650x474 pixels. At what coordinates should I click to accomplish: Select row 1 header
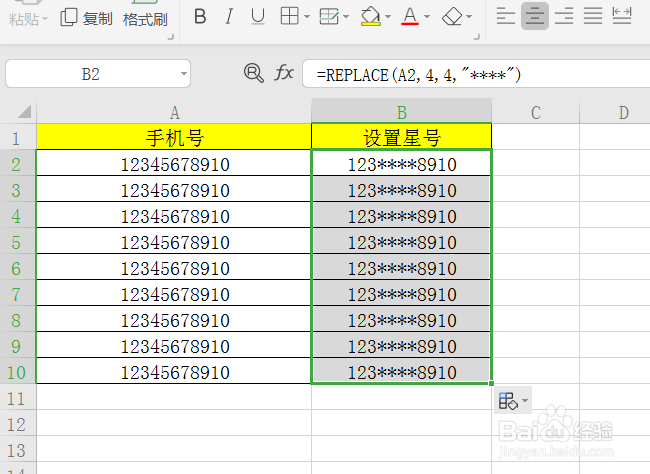(18, 138)
